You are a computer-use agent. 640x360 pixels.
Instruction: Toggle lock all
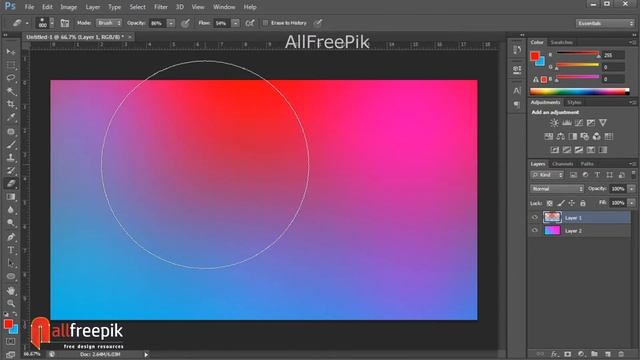(x=583, y=203)
